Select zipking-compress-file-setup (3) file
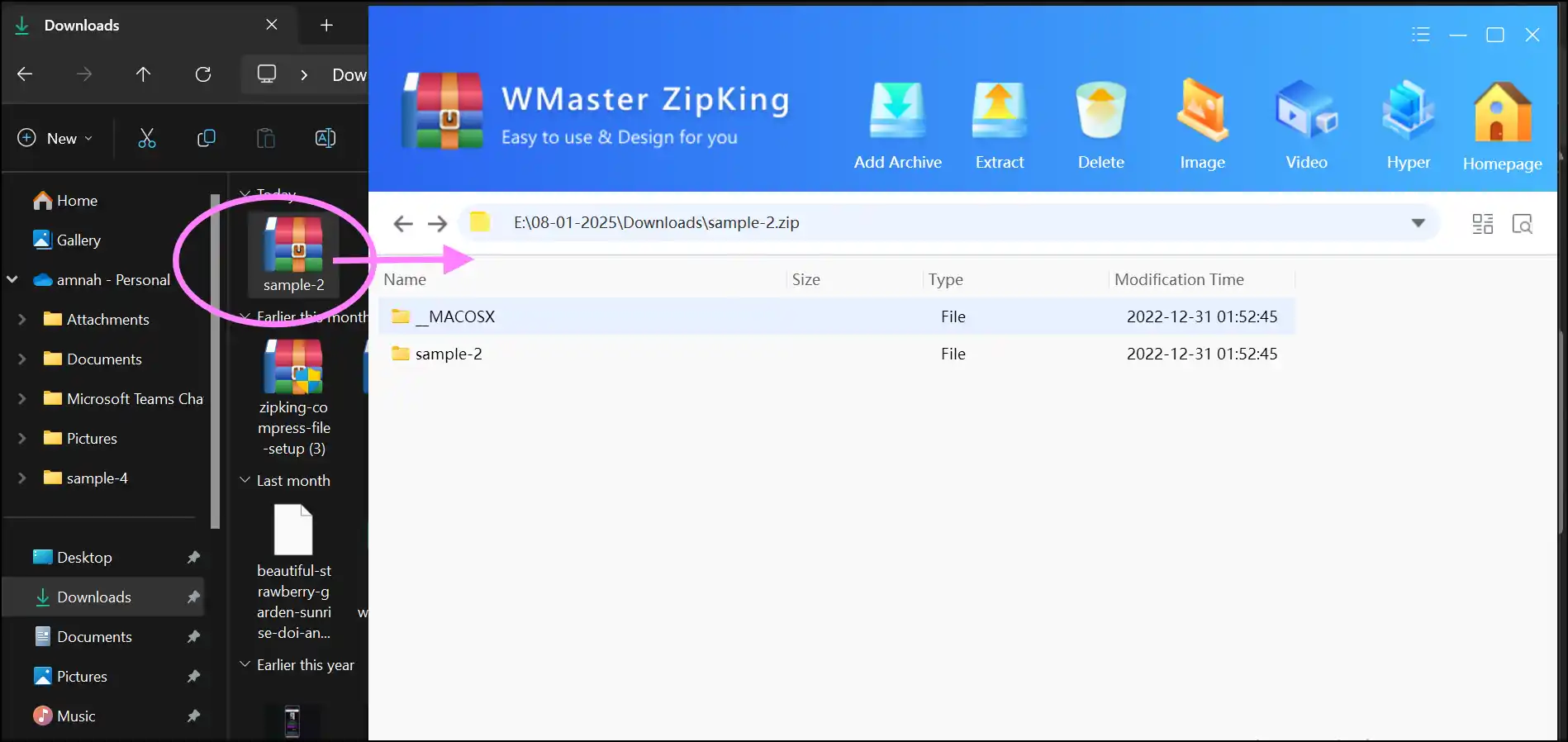Screen dimensions: 1568x742 [293, 398]
